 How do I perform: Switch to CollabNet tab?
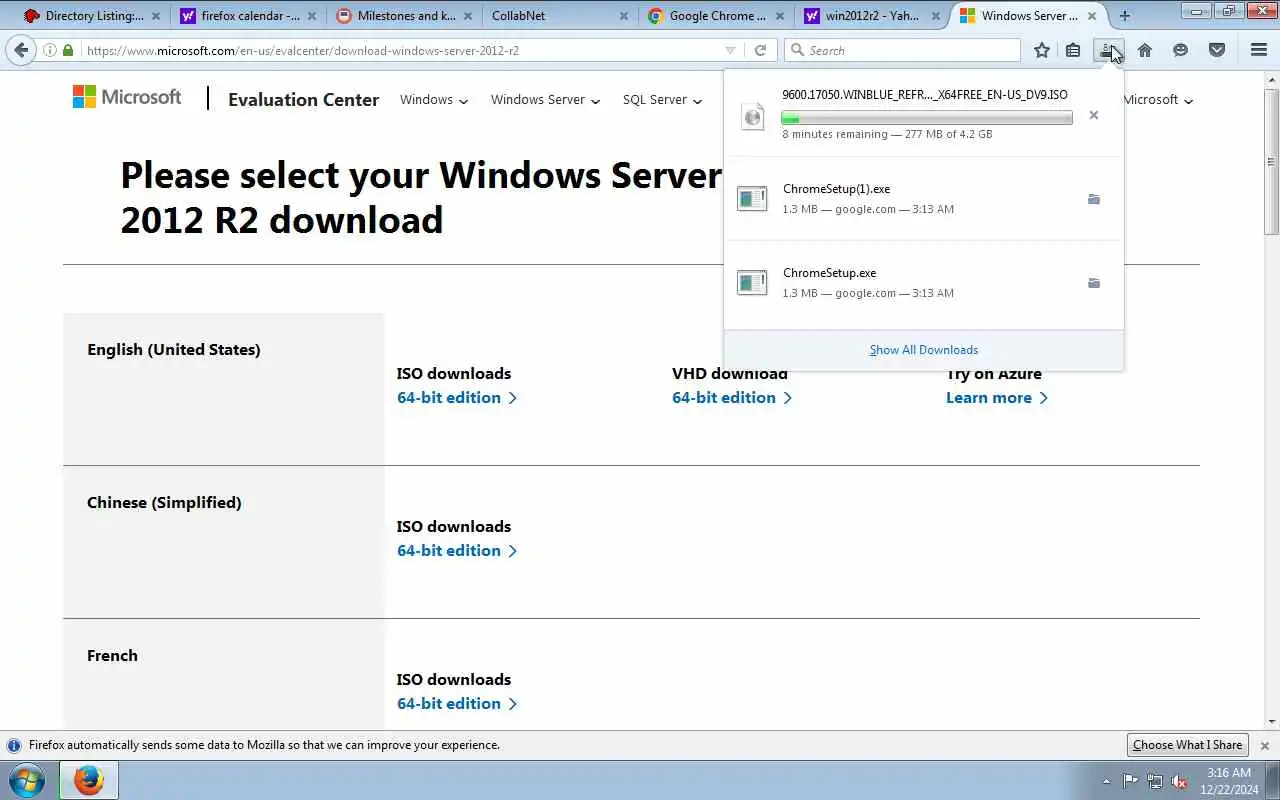(562, 16)
